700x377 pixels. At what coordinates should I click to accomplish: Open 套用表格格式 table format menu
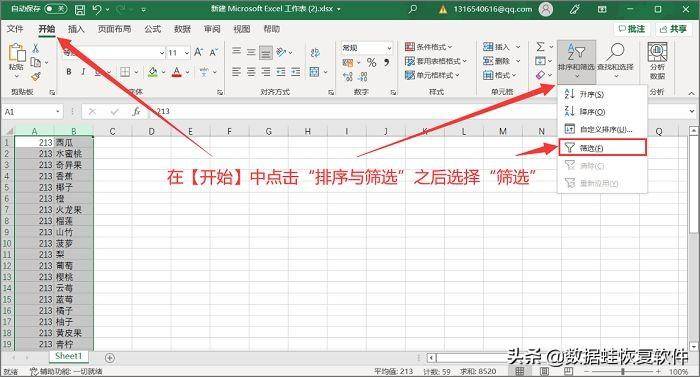436,61
